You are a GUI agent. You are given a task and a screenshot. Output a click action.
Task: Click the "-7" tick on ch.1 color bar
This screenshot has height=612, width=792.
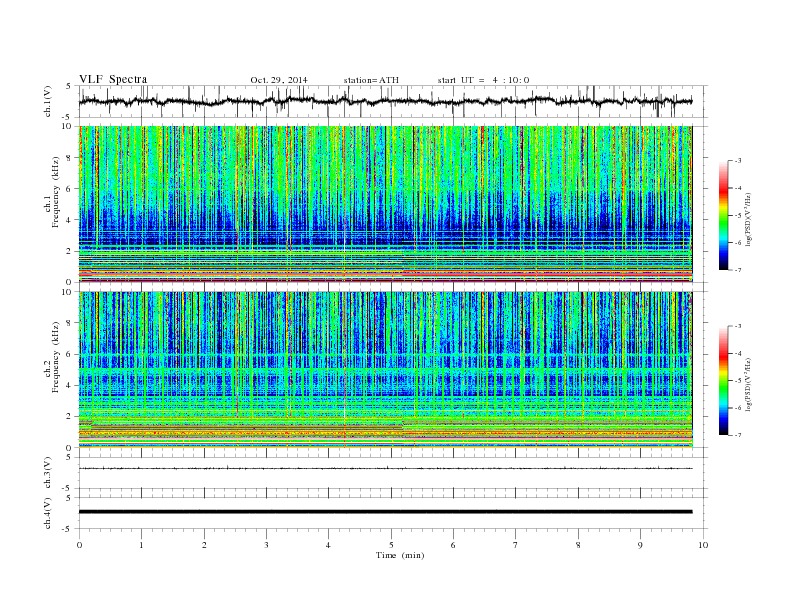click(738, 270)
